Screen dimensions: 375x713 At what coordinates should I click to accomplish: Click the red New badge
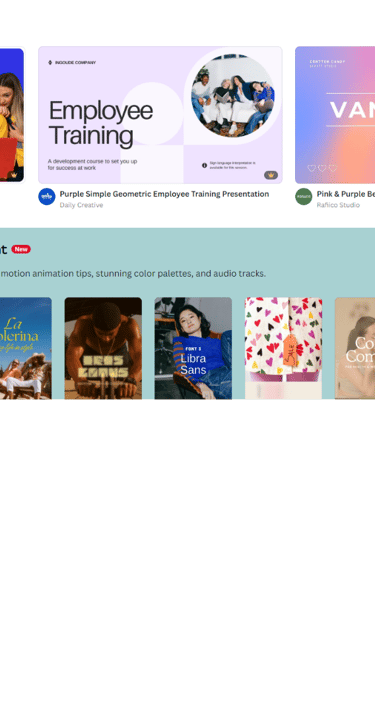21,249
